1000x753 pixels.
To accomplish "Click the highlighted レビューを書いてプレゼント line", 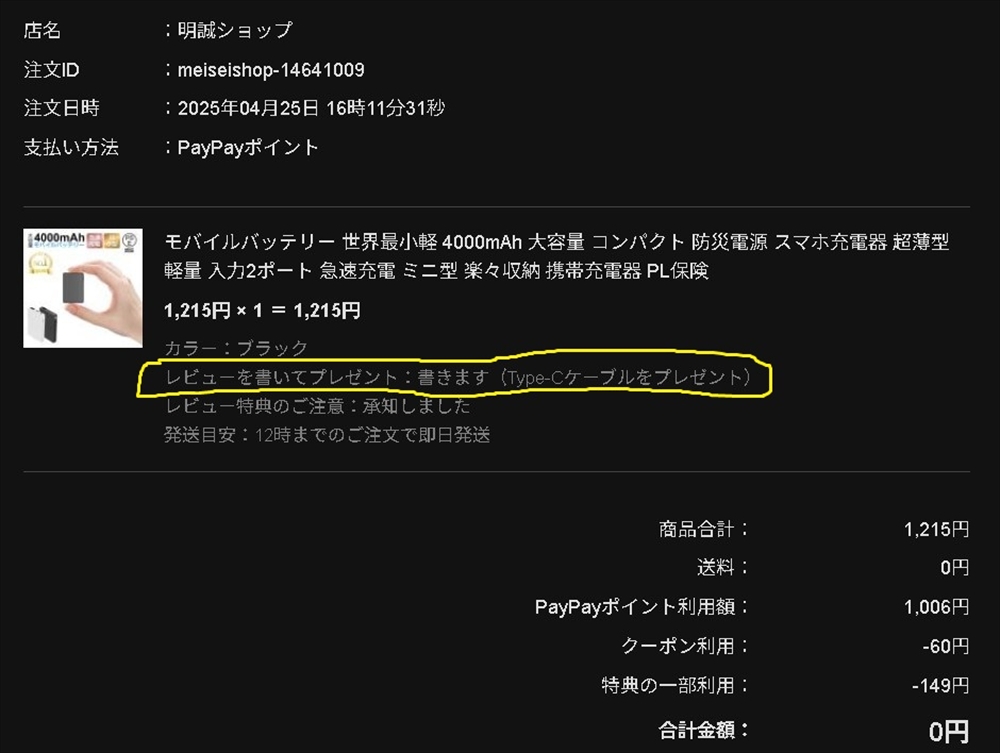I will 458,377.
